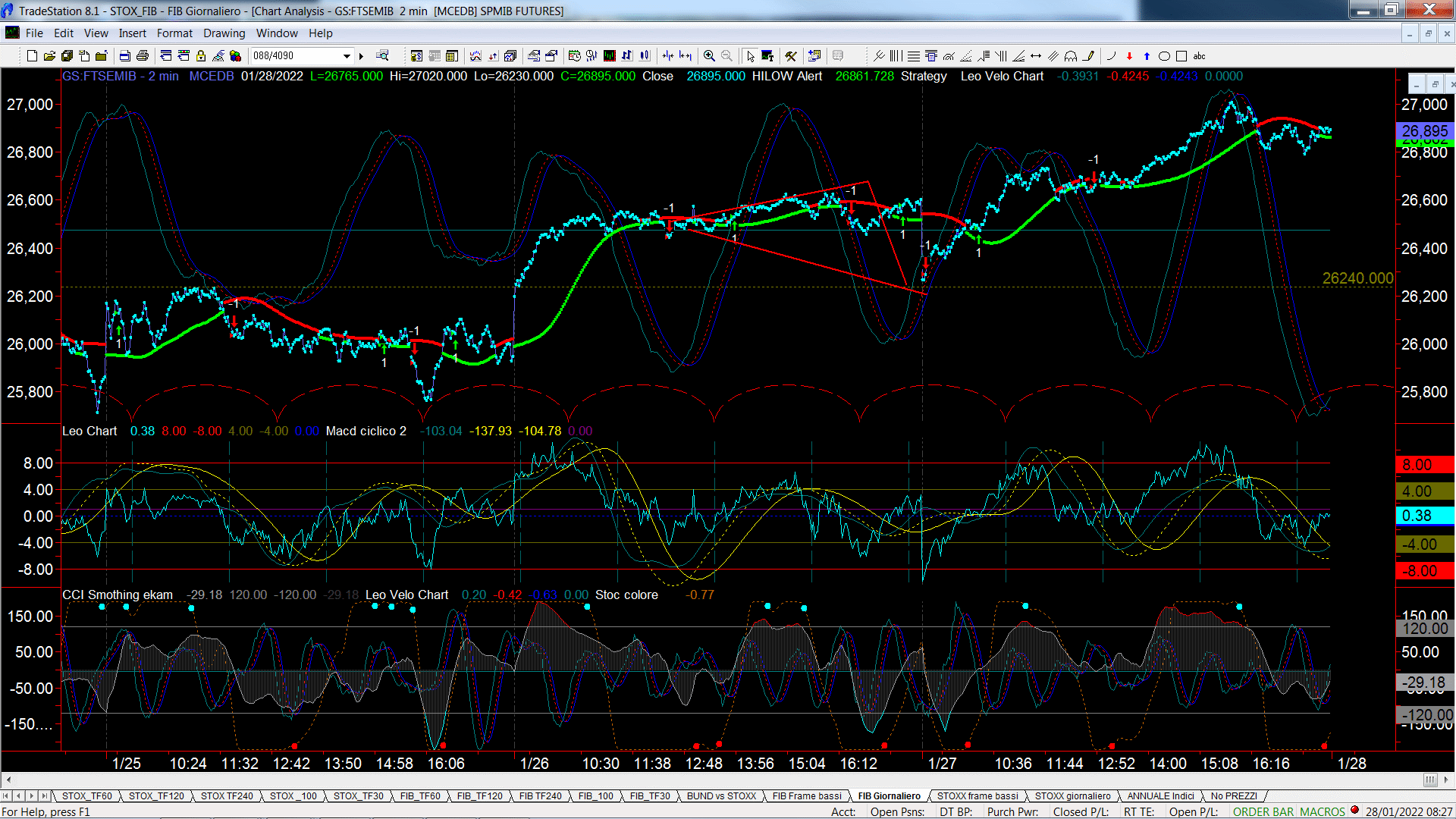Select the red down arrow drawing tool
The height and width of the screenshot is (819, 1456).
click(x=1129, y=56)
